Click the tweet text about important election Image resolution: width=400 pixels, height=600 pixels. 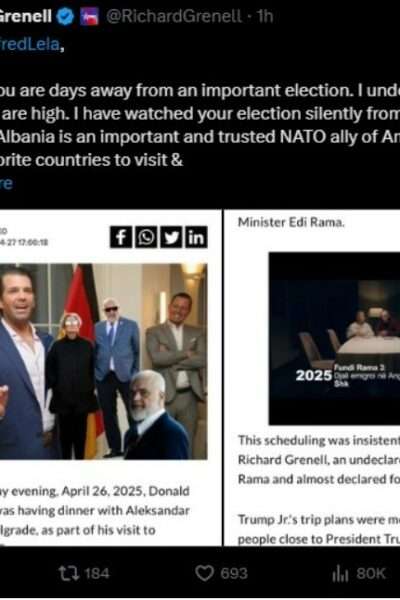tap(200, 126)
